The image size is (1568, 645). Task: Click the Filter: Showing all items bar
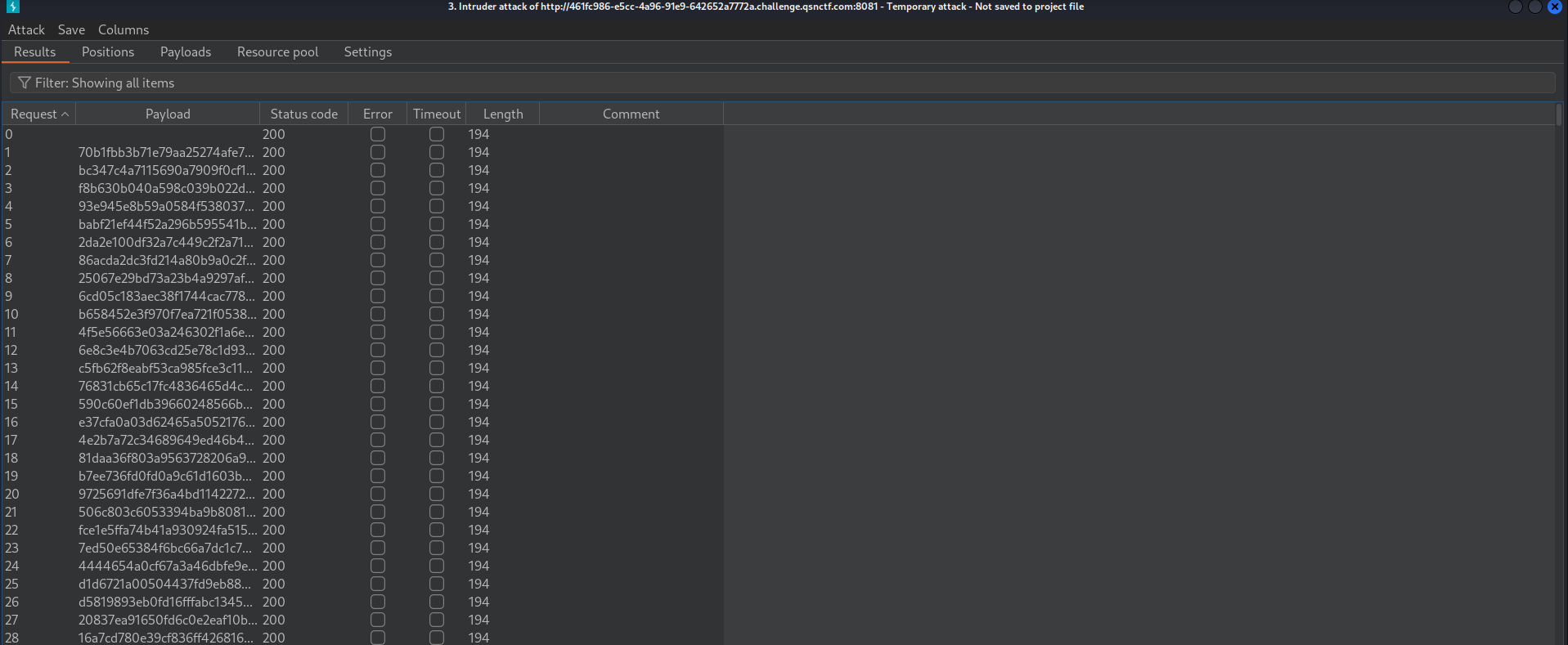point(782,83)
